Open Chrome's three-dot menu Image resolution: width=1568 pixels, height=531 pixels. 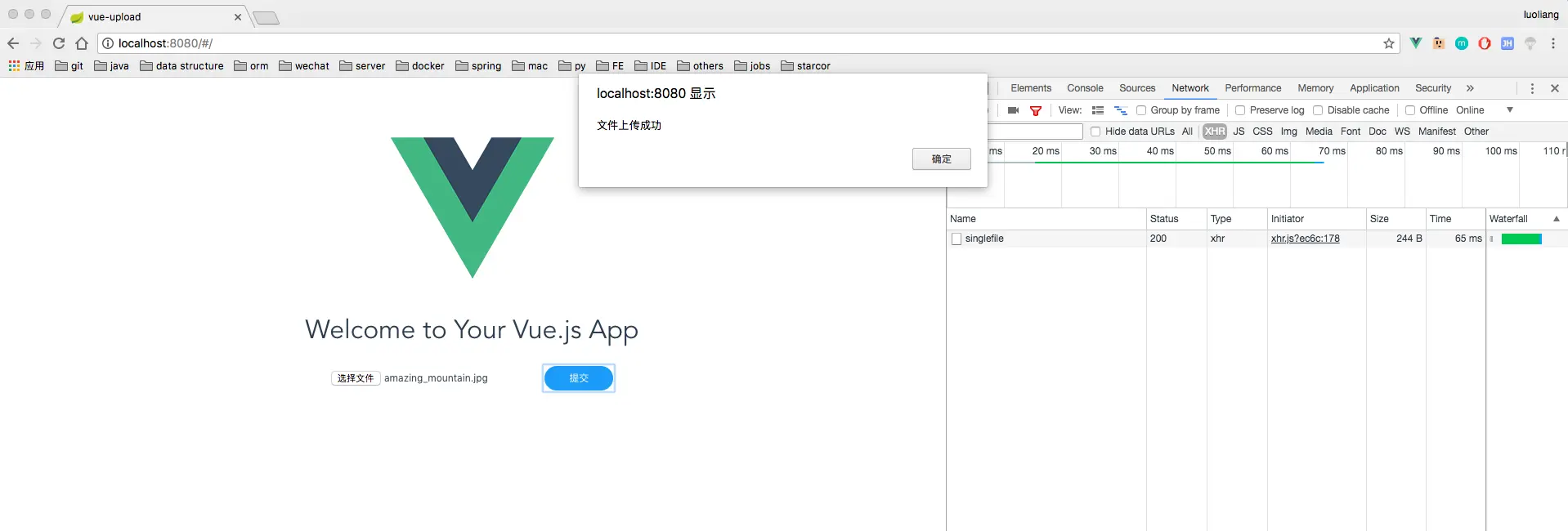tap(1553, 43)
